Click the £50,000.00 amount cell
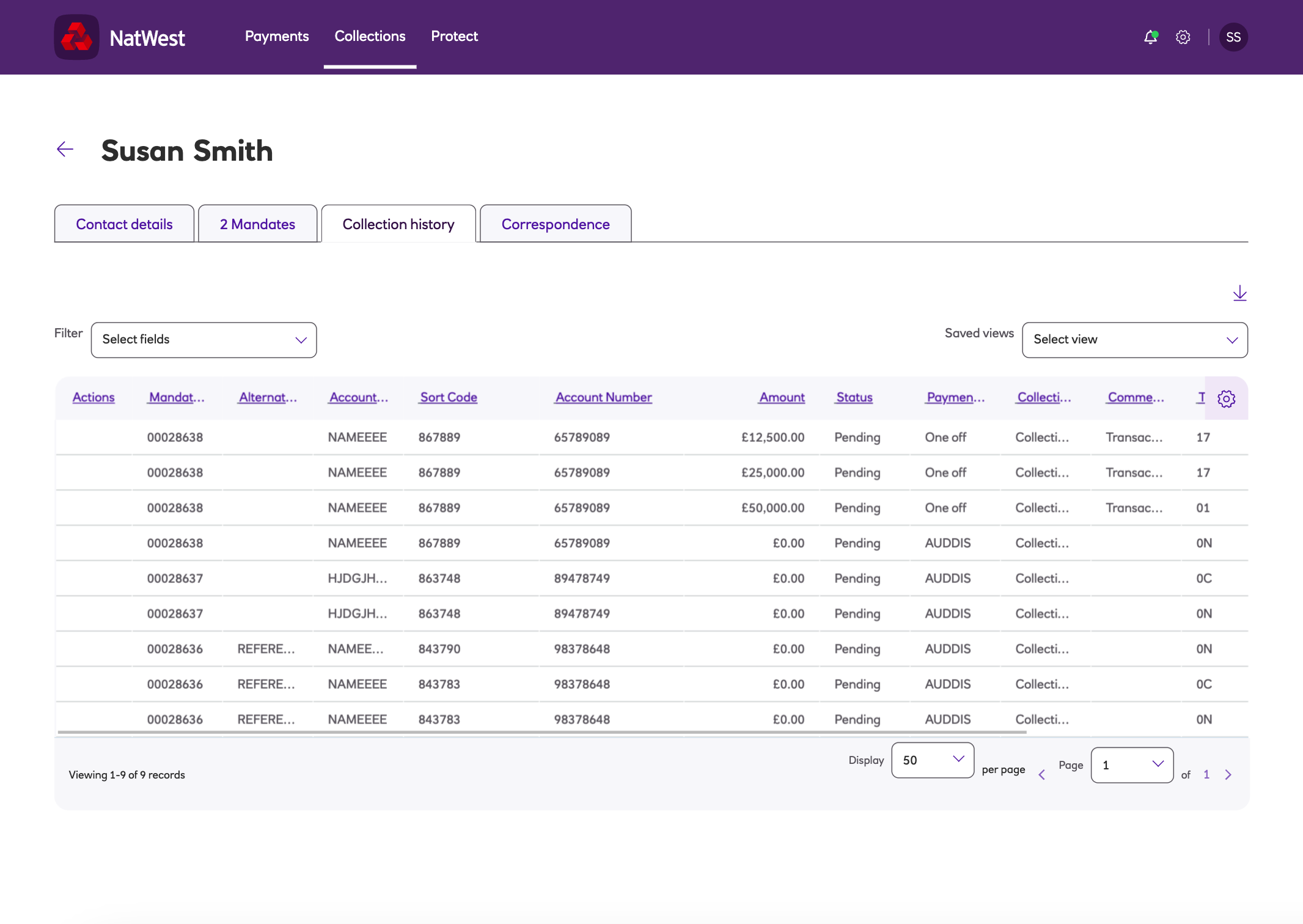The height and width of the screenshot is (924, 1303). tap(773, 508)
